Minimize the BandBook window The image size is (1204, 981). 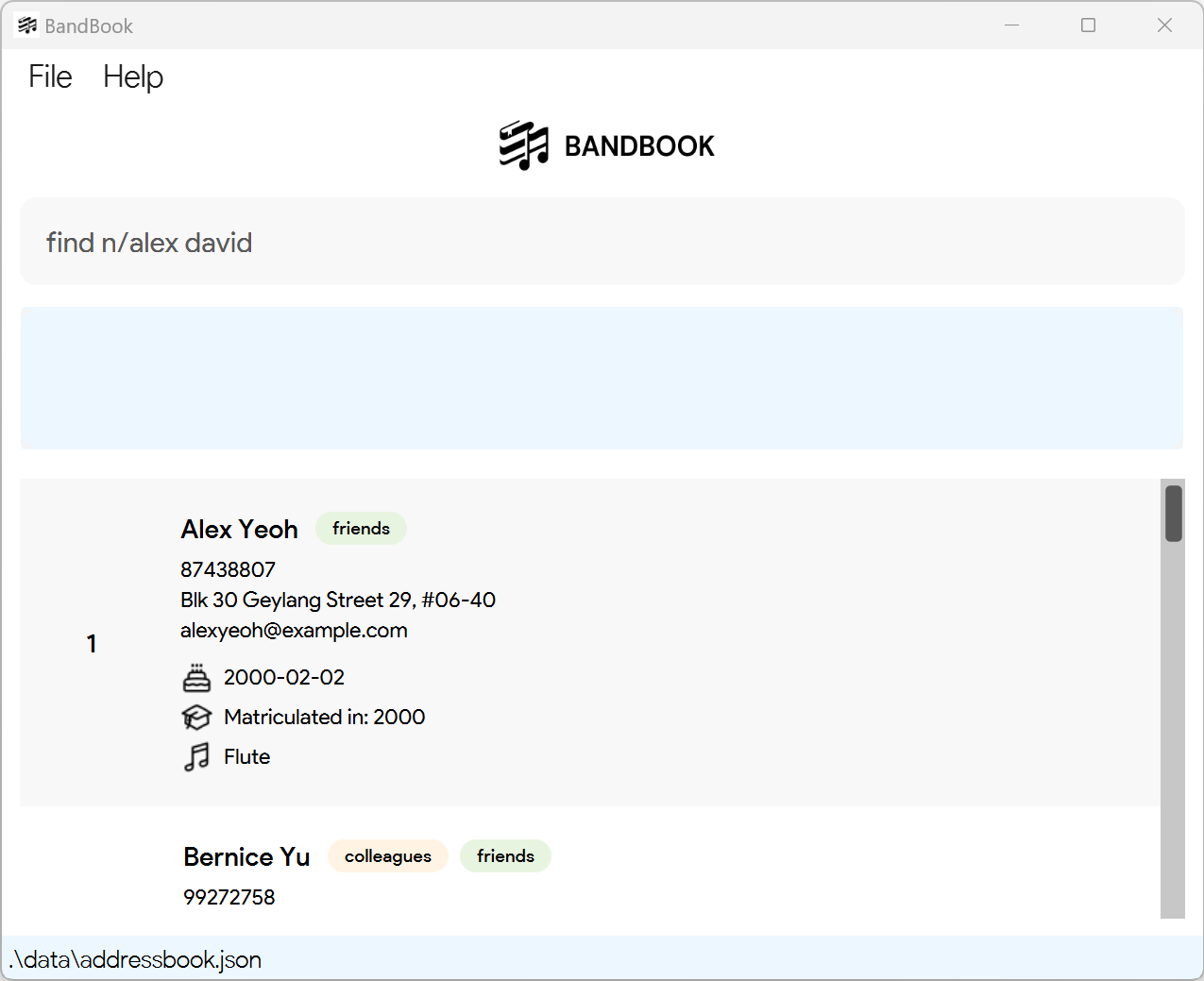1012,25
